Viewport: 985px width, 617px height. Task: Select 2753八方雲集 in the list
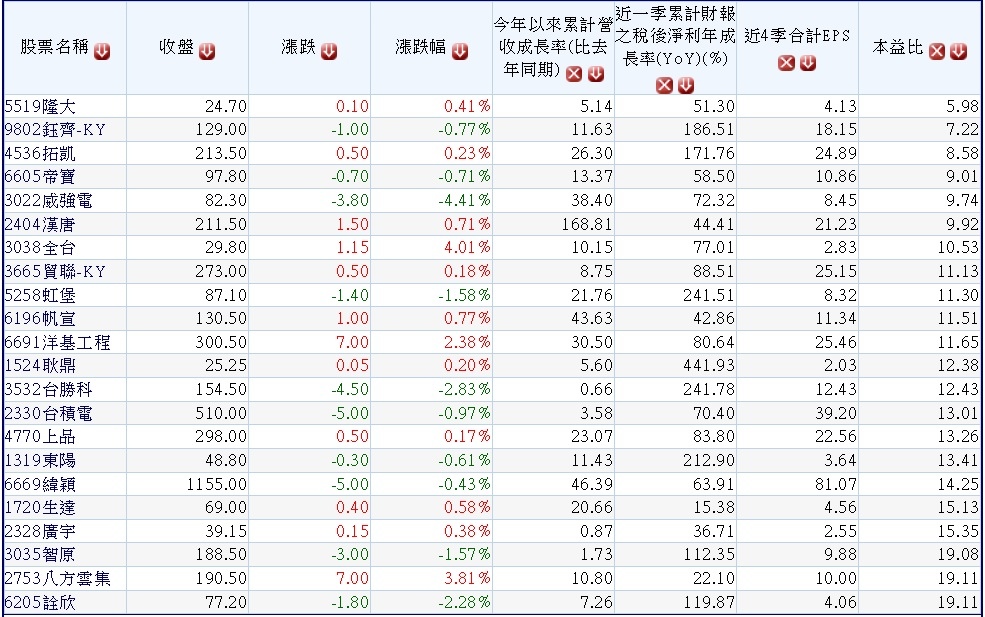(57, 579)
